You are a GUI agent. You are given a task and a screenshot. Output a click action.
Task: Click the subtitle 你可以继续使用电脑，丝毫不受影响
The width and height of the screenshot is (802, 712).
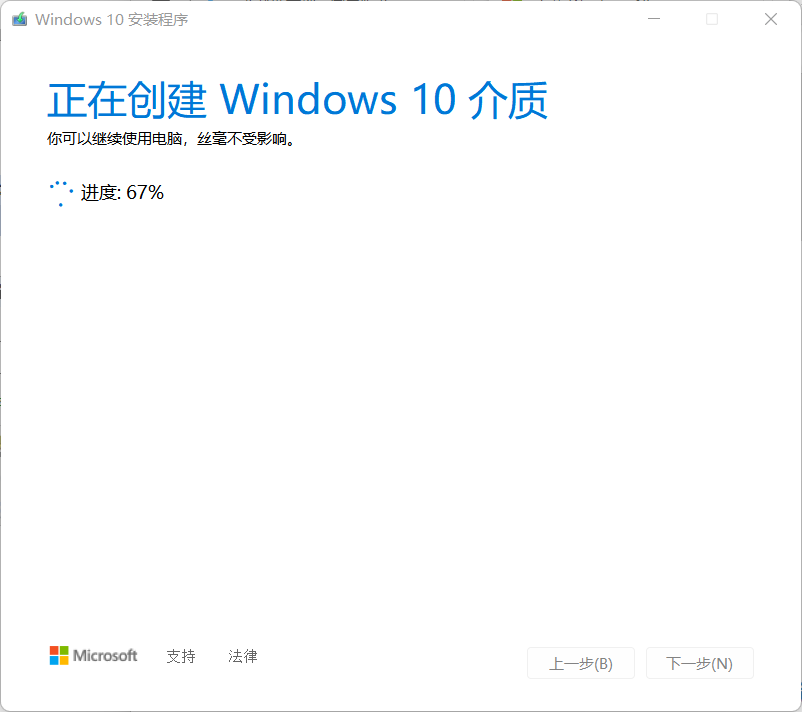pyautogui.click(x=171, y=139)
